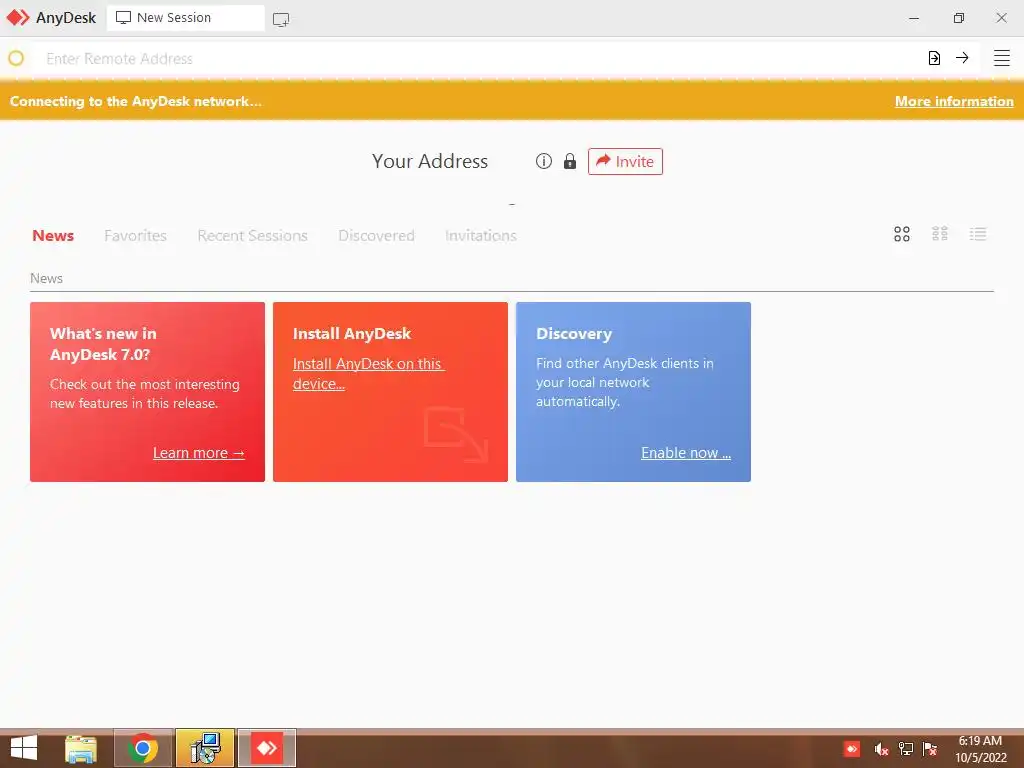The width and height of the screenshot is (1024, 768).
Task: Click the Invite button
Action: point(625,161)
